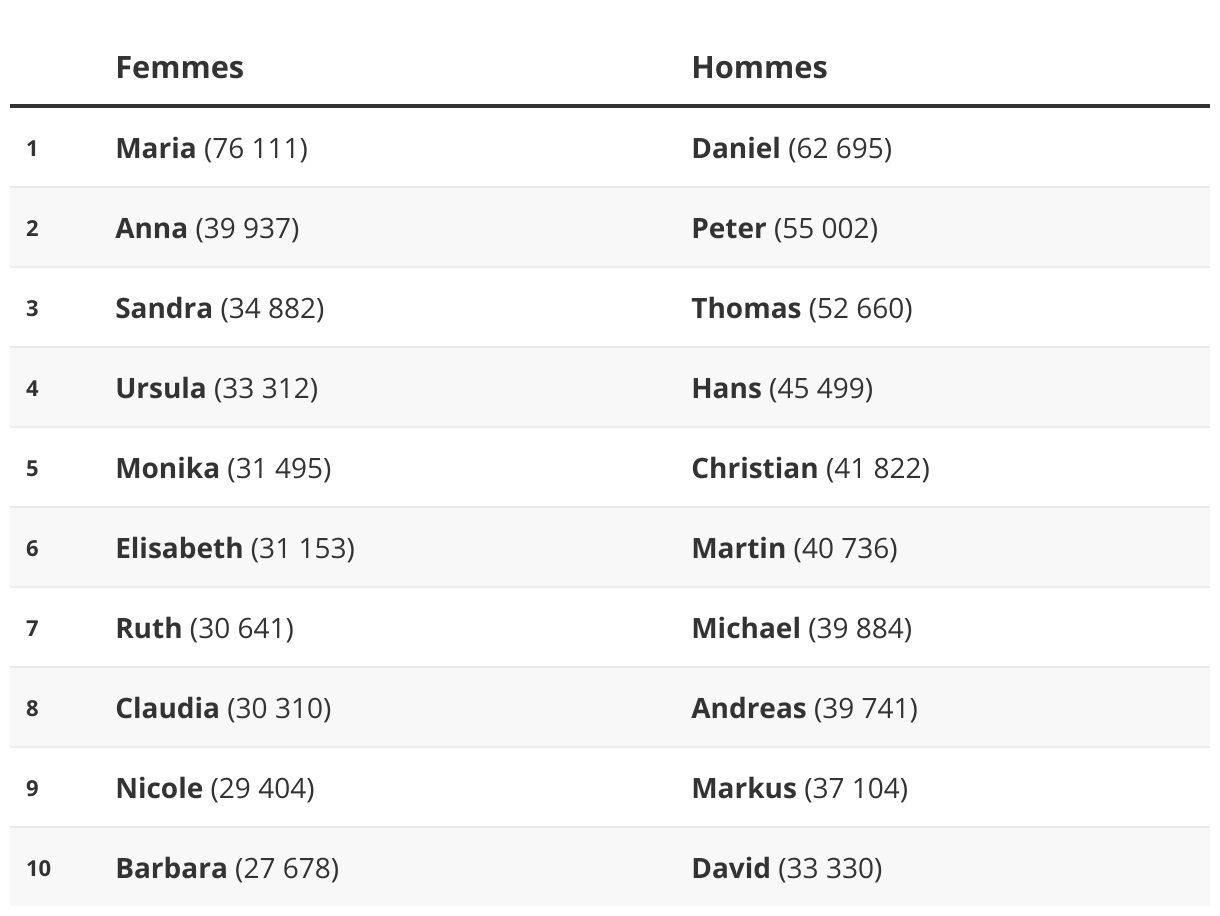Click Claudia in row 8
The height and width of the screenshot is (916, 1220).
tap(167, 708)
